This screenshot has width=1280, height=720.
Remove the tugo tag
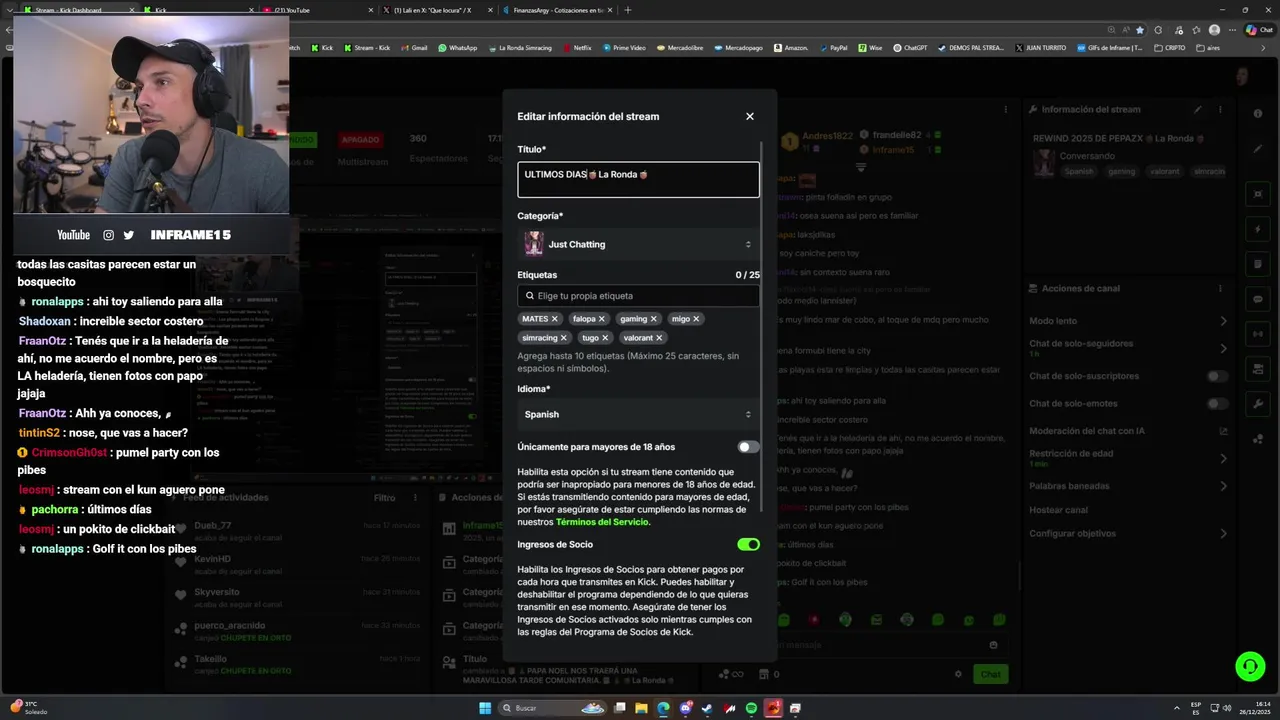(x=605, y=338)
